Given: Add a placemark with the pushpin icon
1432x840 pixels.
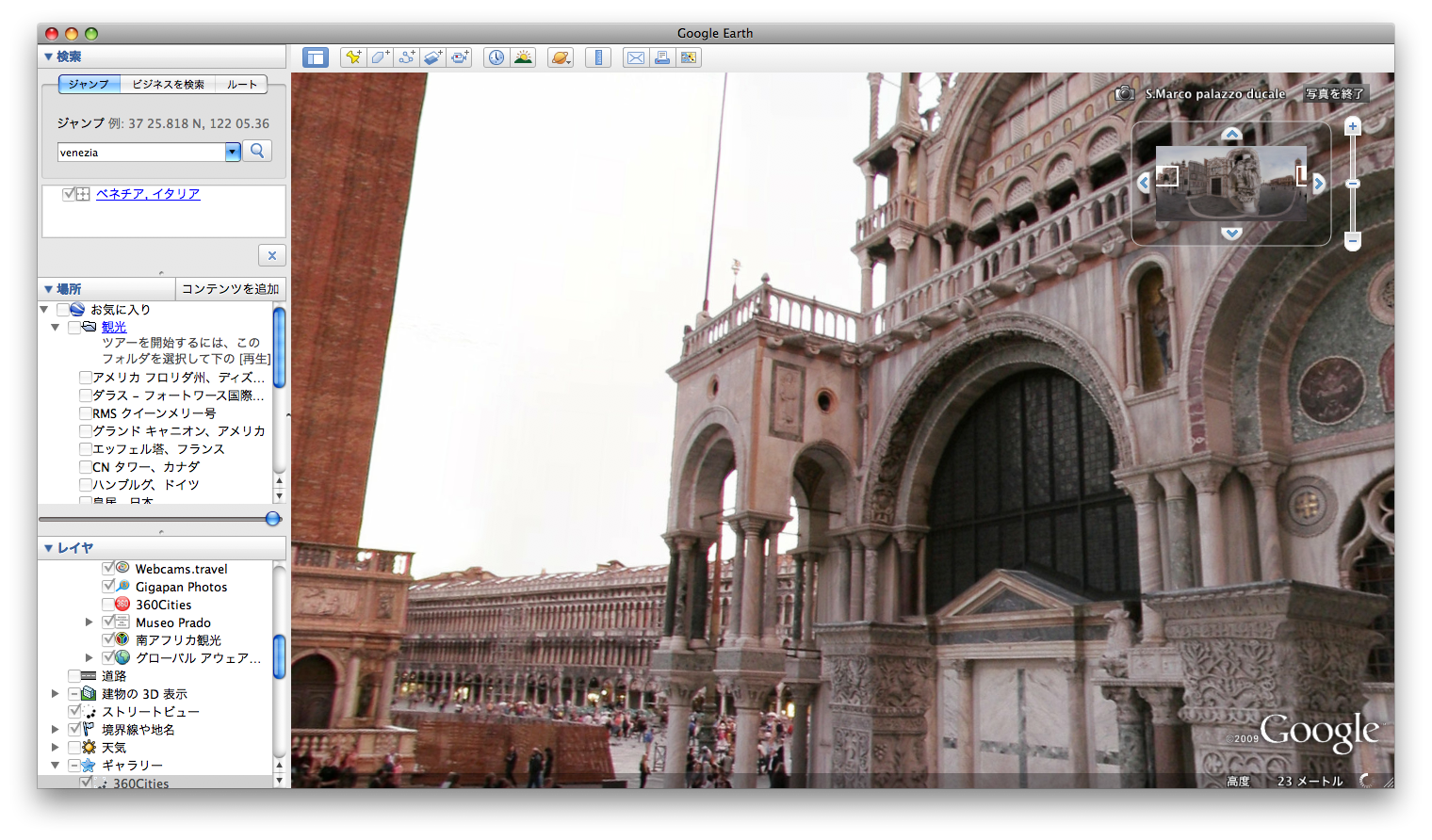Looking at the screenshot, I should click(353, 57).
